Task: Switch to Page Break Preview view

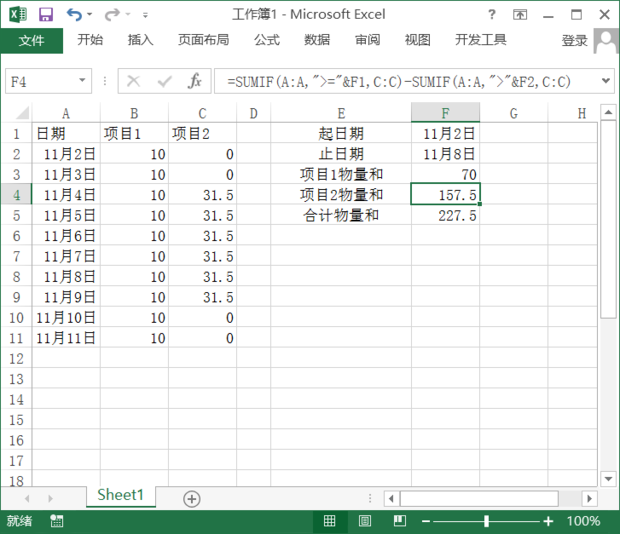Action: pyautogui.click(x=400, y=521)
